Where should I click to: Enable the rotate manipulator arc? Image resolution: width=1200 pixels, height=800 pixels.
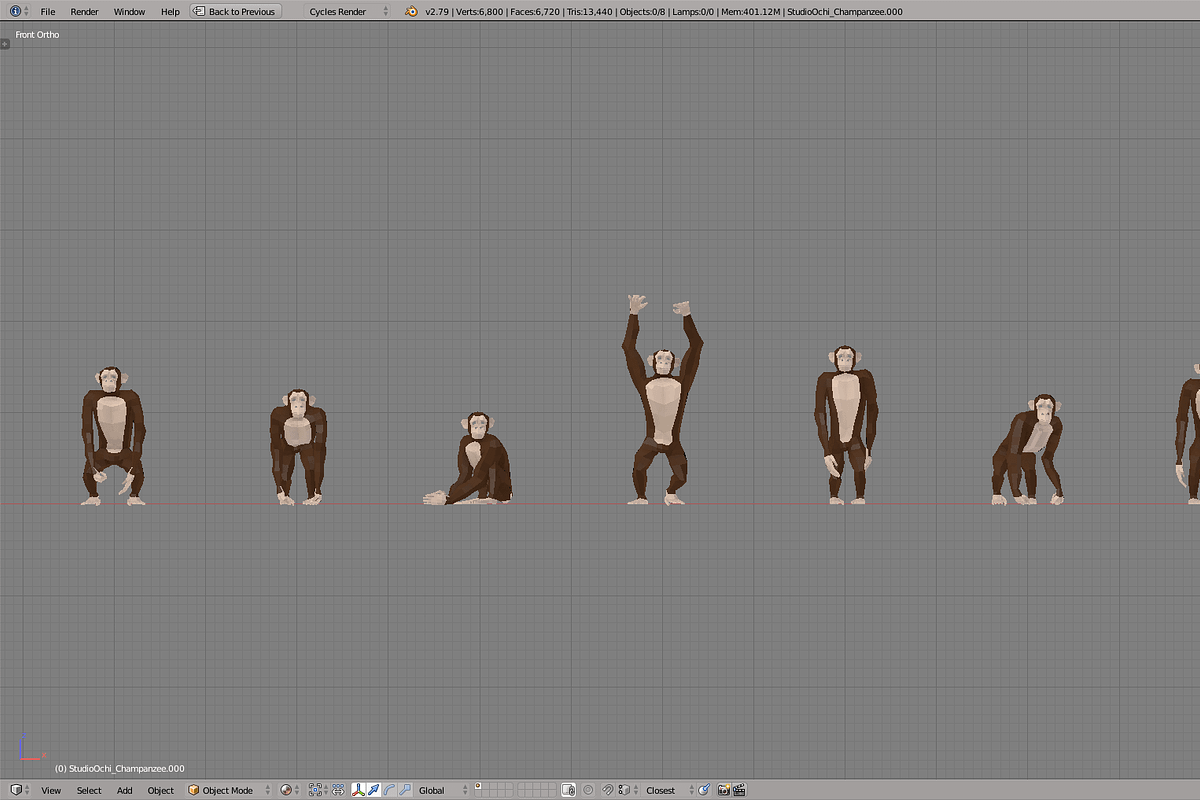pos(389,790)
